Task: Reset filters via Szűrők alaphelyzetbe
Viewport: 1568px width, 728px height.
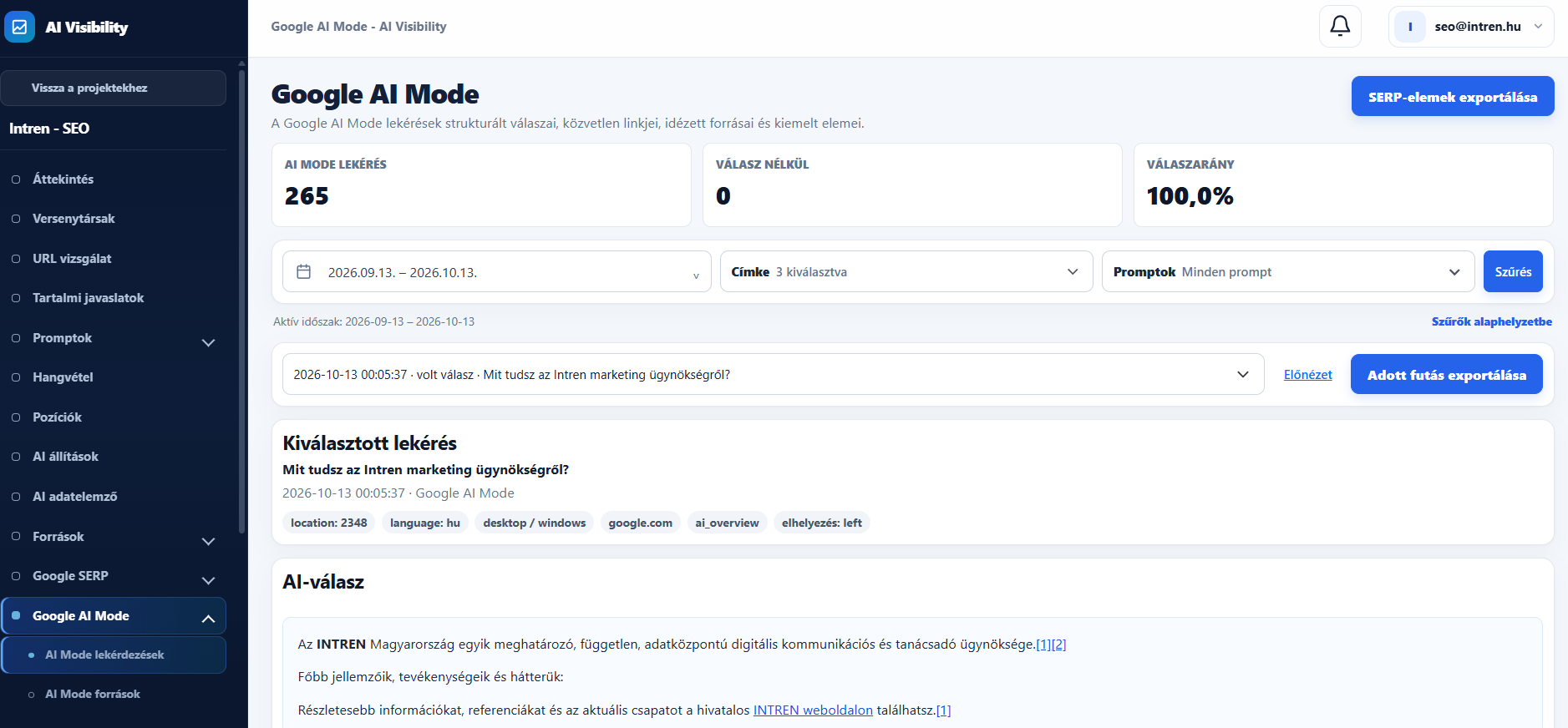Action: 1492,321
